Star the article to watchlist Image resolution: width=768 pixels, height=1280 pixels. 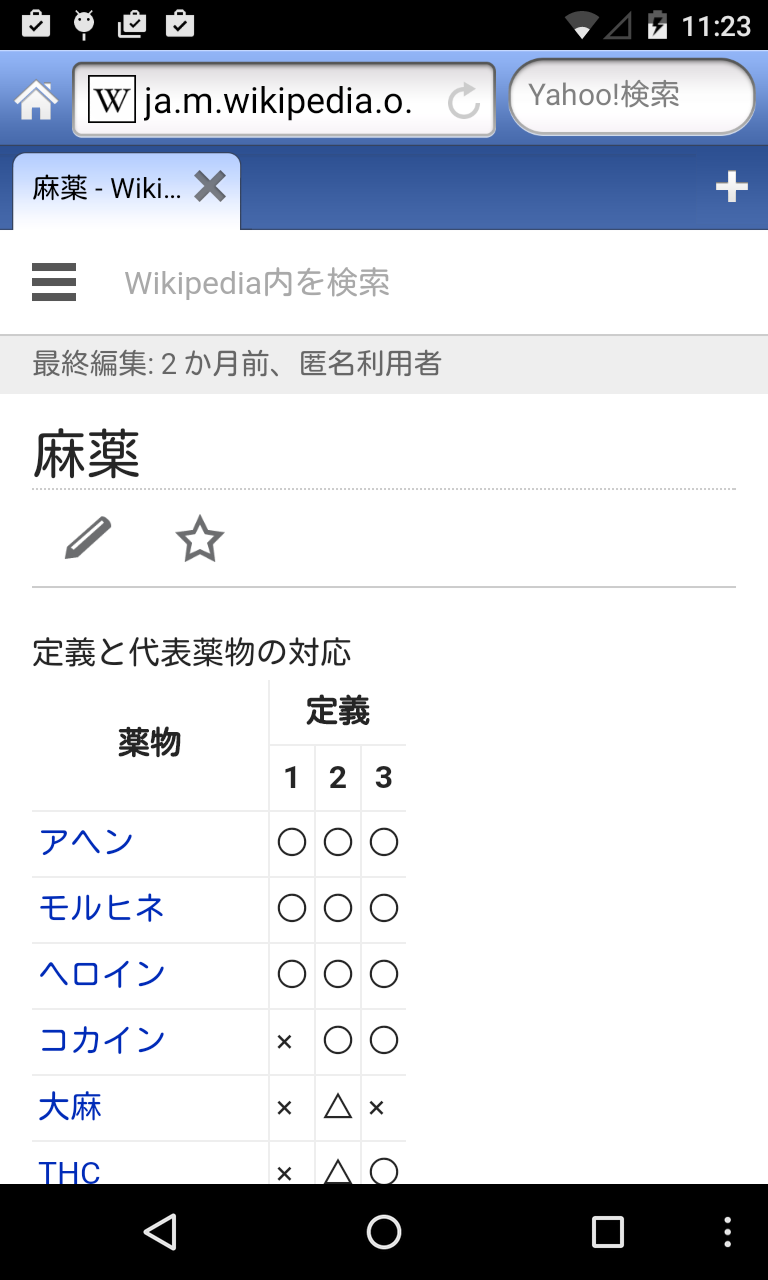click(x=199, y=539)
